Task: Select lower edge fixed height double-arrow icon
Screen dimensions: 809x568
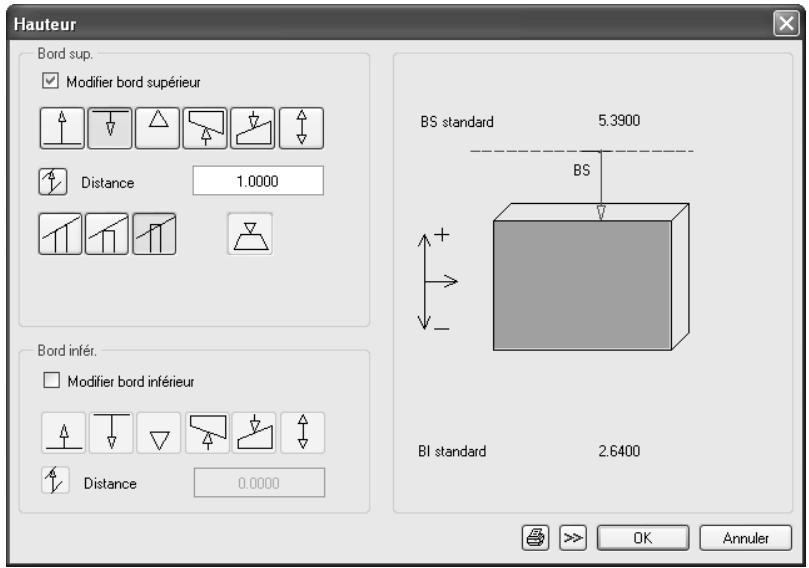Action: tap(303, 433)
